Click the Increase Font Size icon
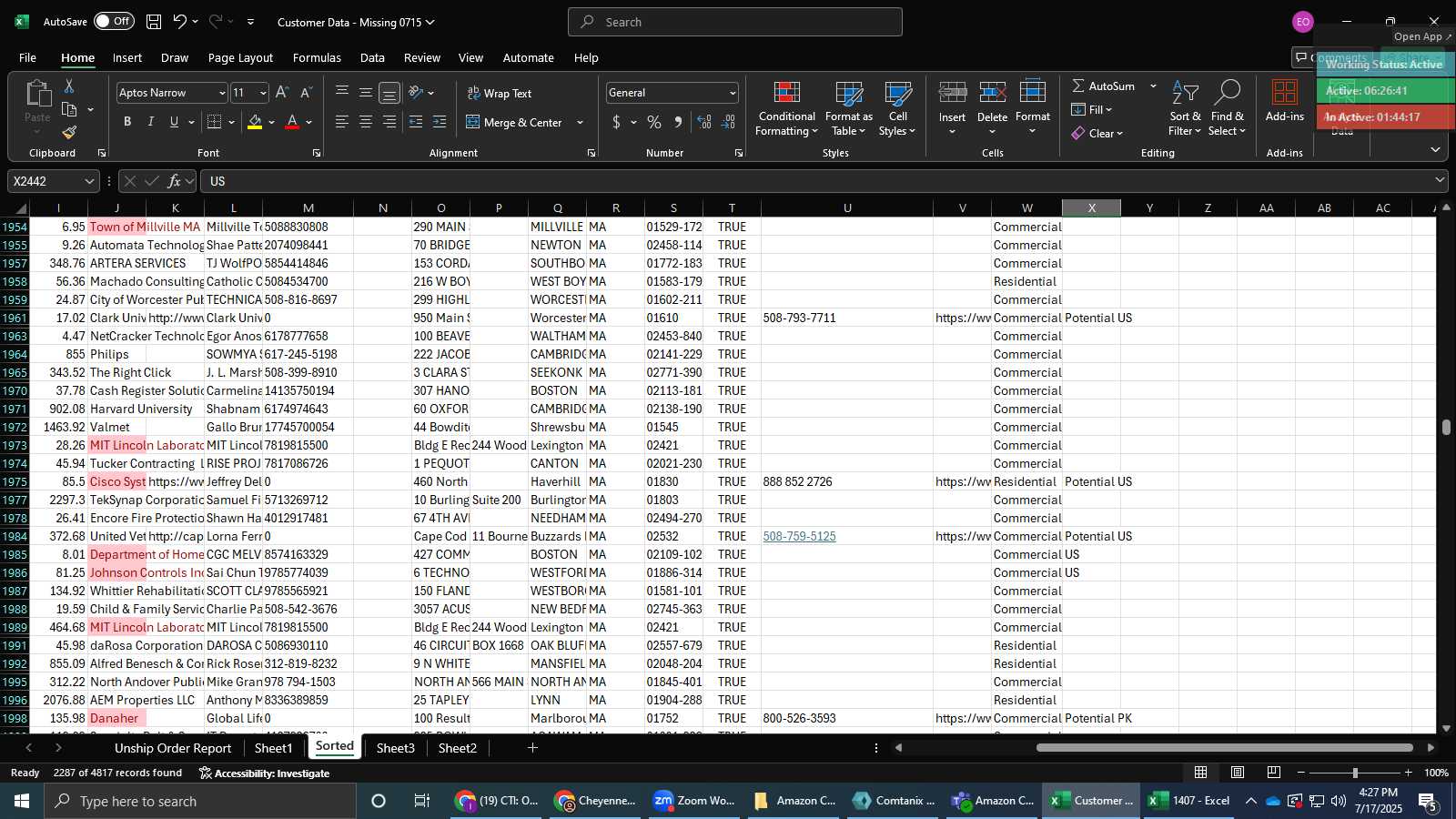Viewport: 1456px width, 819px height. coord(282,93)
